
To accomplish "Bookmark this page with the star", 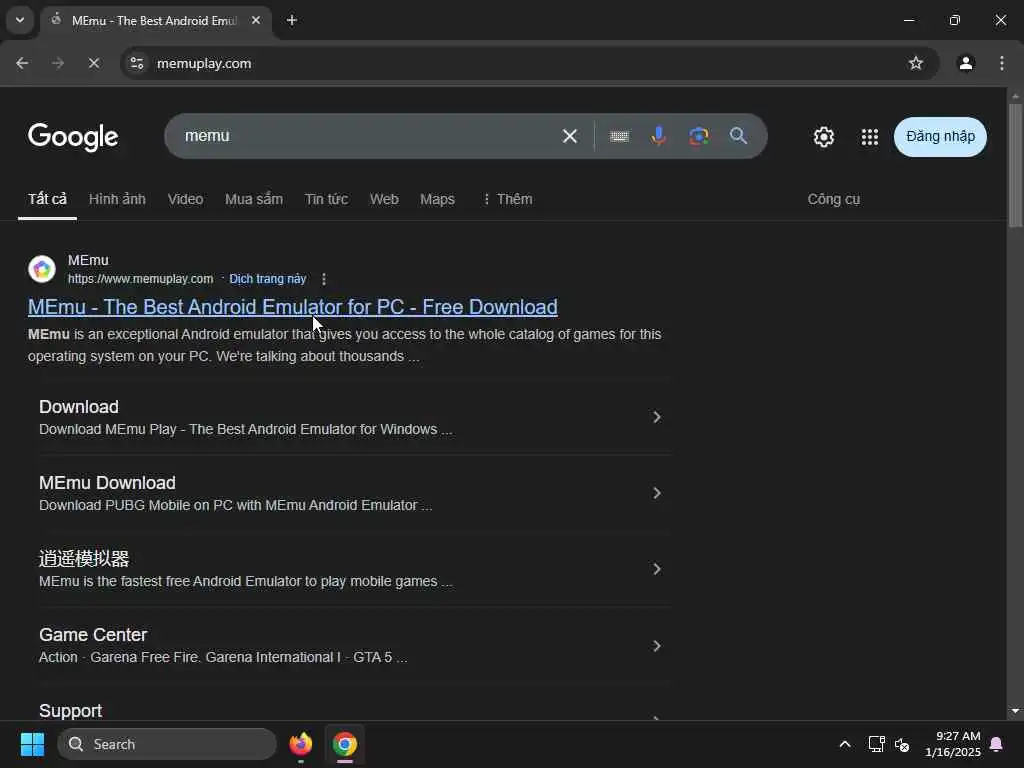I will click(x=916, y=63).
